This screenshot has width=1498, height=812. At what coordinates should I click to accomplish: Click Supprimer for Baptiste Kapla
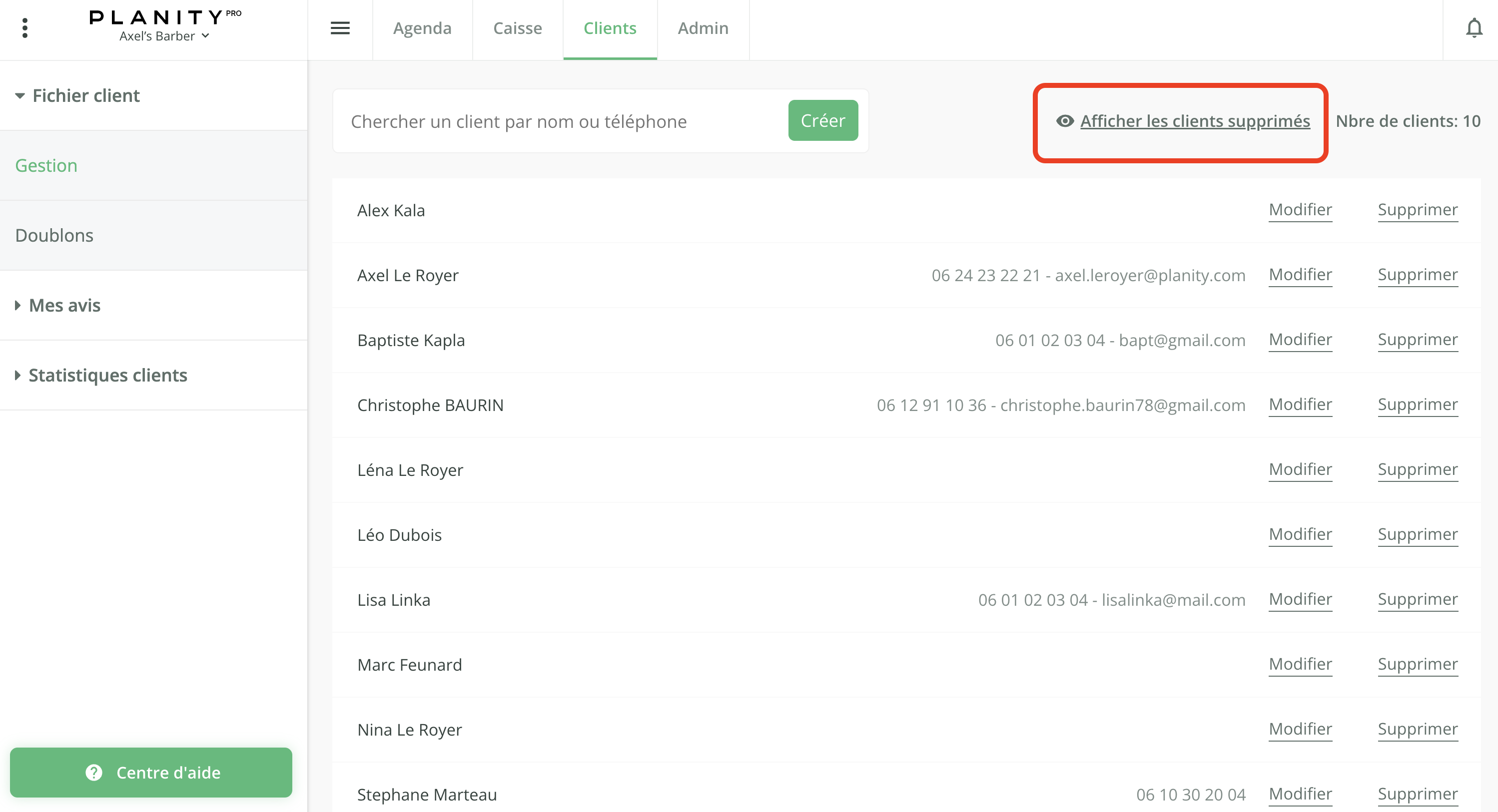point(1417,340)
